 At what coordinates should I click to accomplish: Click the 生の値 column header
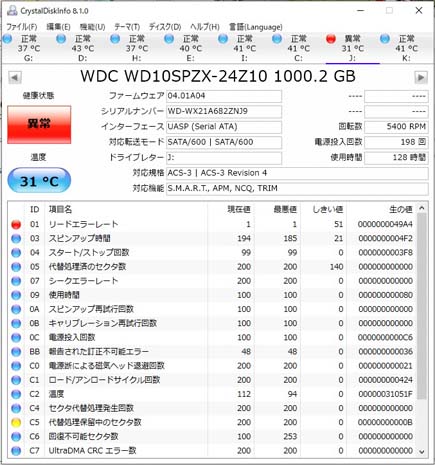[401, 209]
